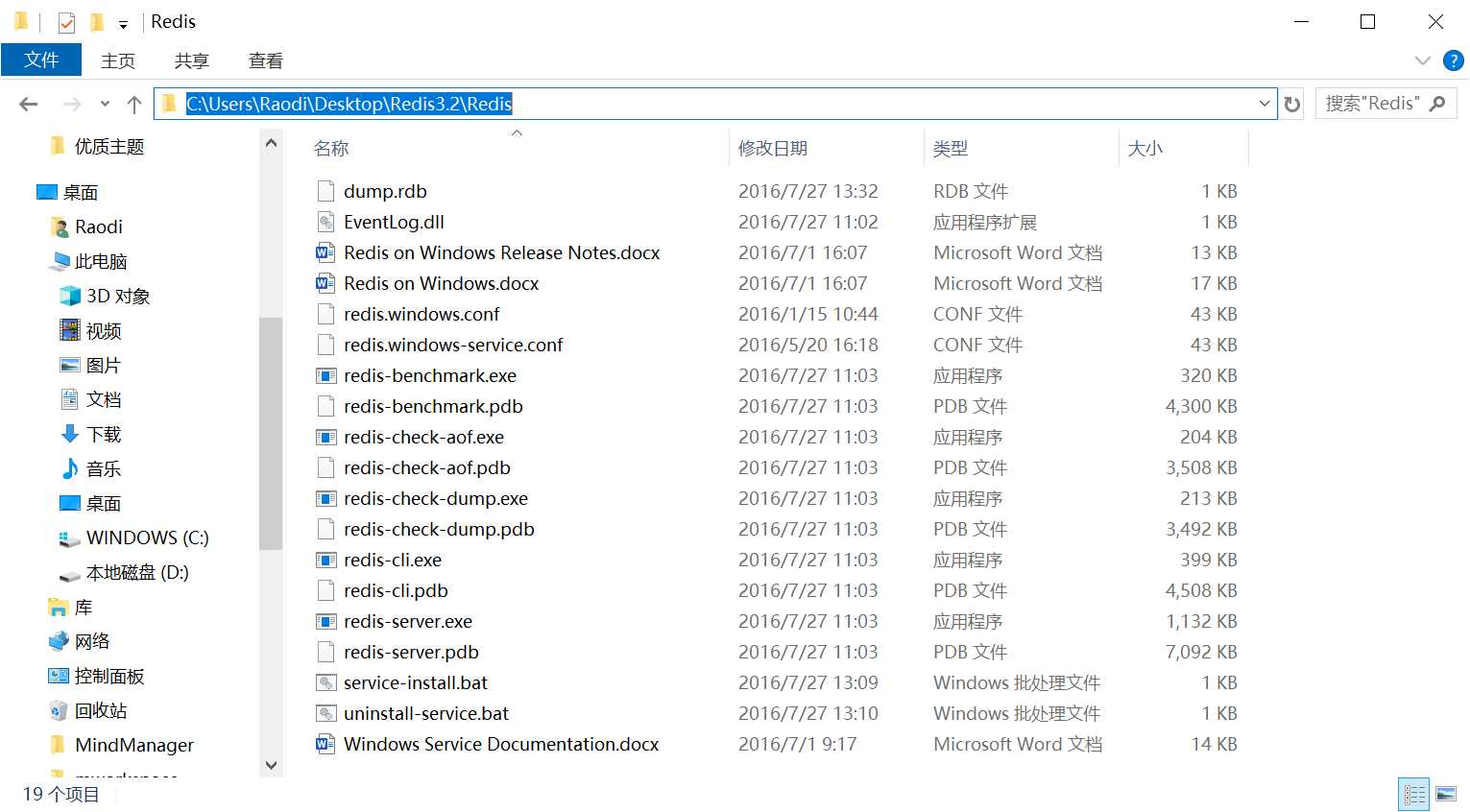Open the 文档 folder icon

click(x=70, y=399)
